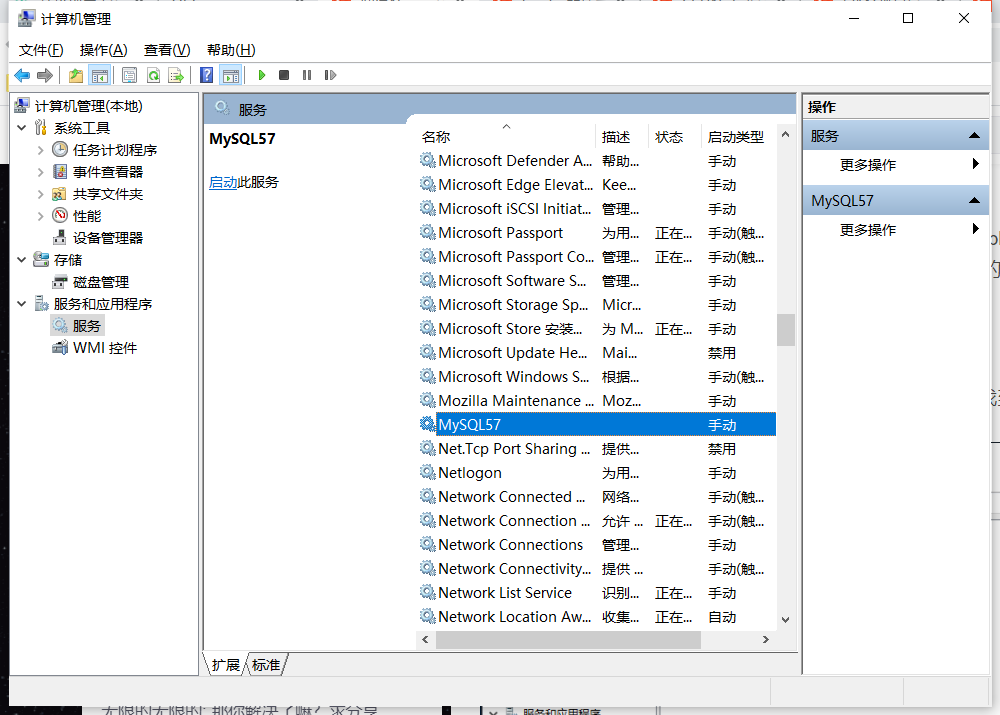
Task: Select the MySQL57 service row
Action: pyautogui.click(x=597, y=425)
